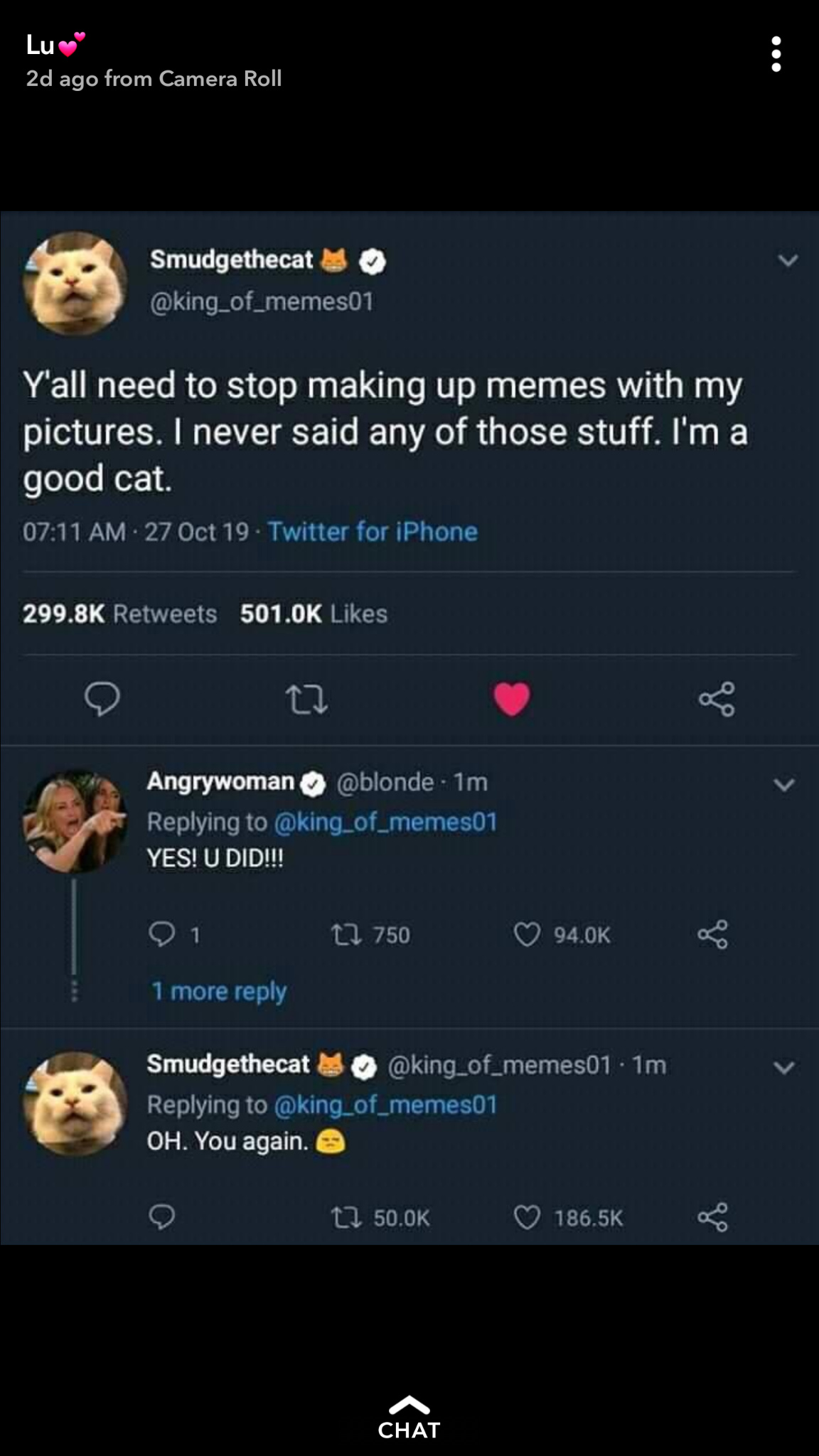The height and width of the screenshot is (1456, 819).
Task: Share Angrywoman's YES U DID reply
Action: [x=712, y=934]
